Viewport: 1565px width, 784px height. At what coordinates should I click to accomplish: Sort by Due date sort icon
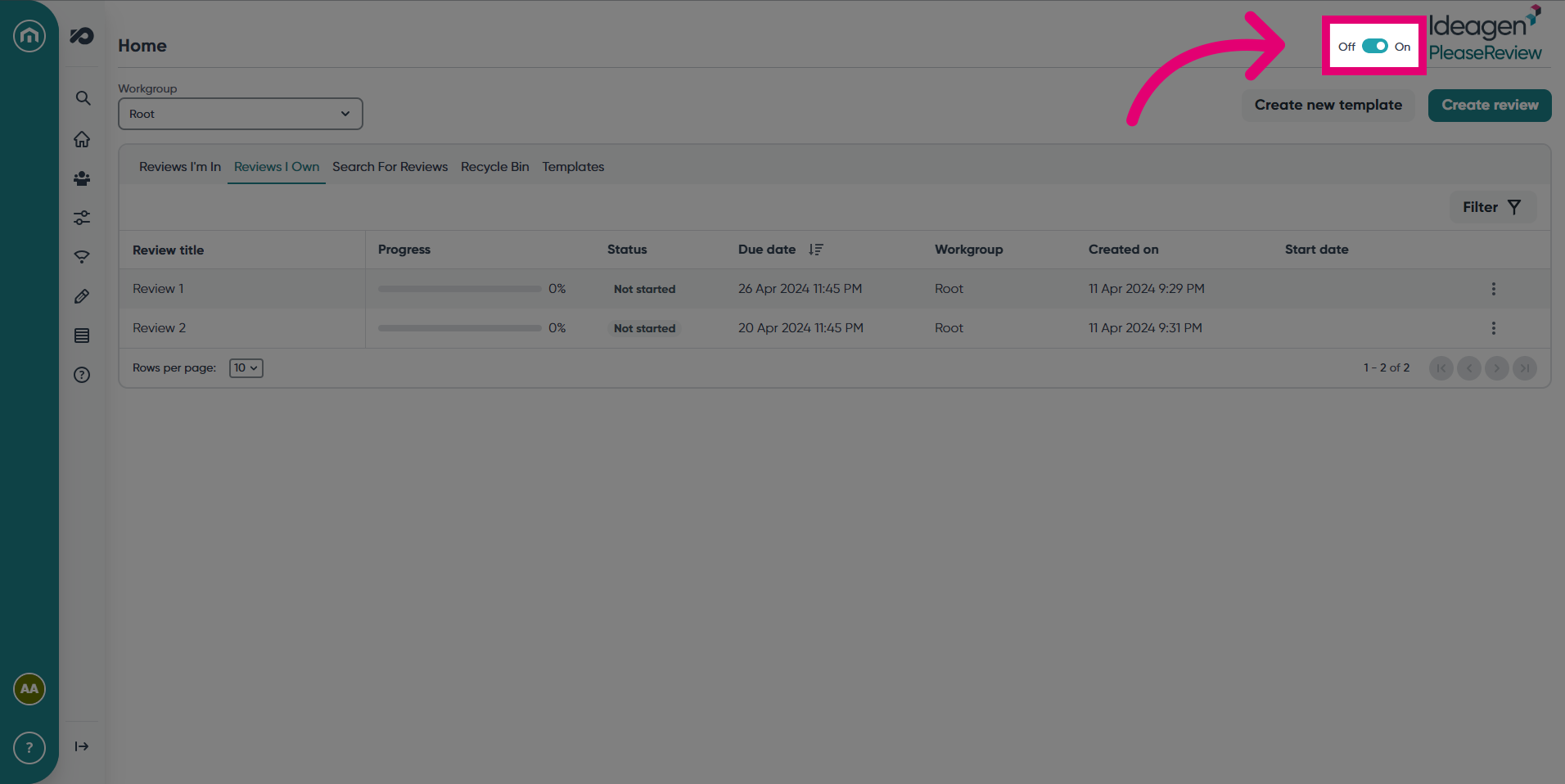(816, 250)
